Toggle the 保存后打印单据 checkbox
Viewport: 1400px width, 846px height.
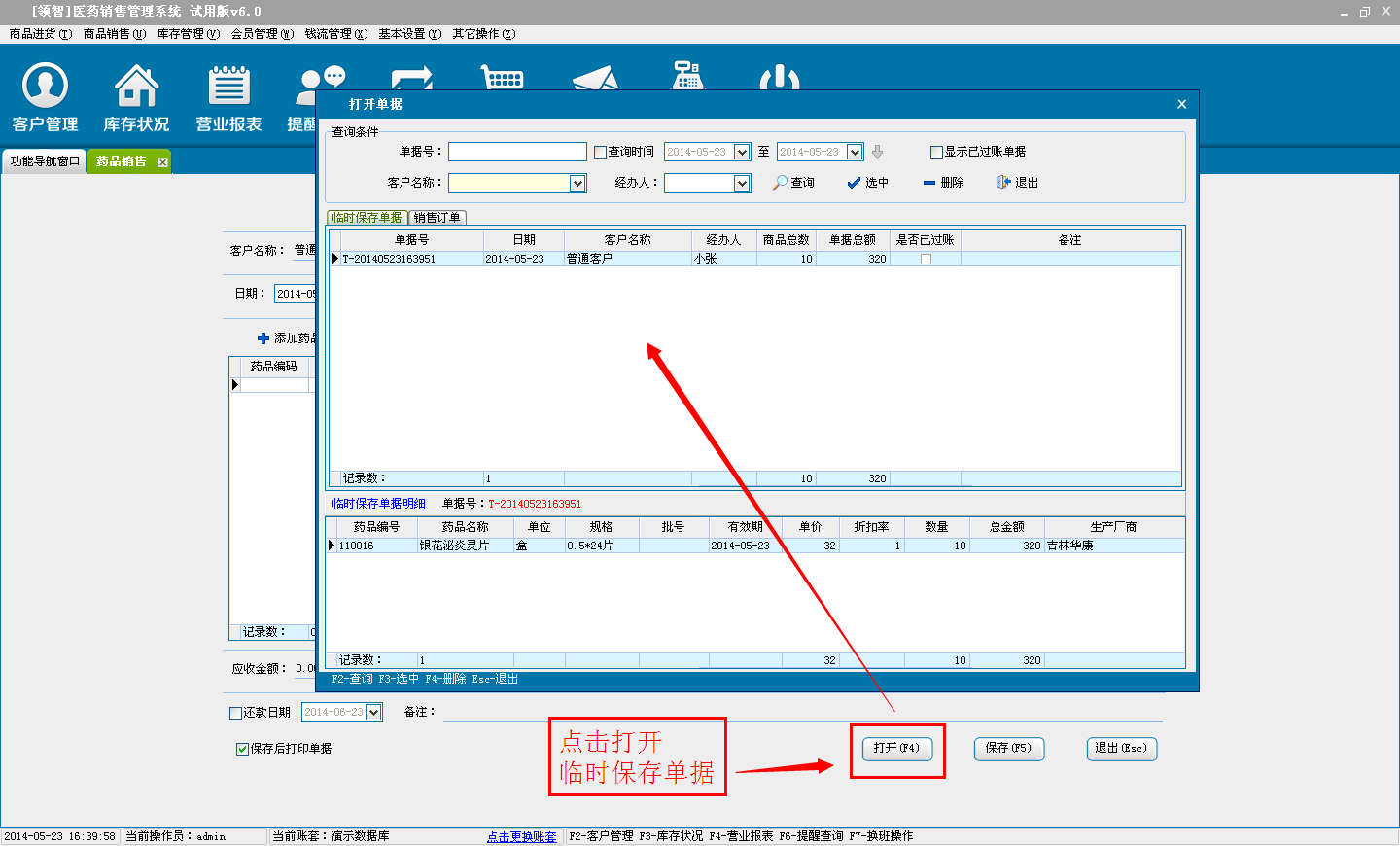click(242, 749)
